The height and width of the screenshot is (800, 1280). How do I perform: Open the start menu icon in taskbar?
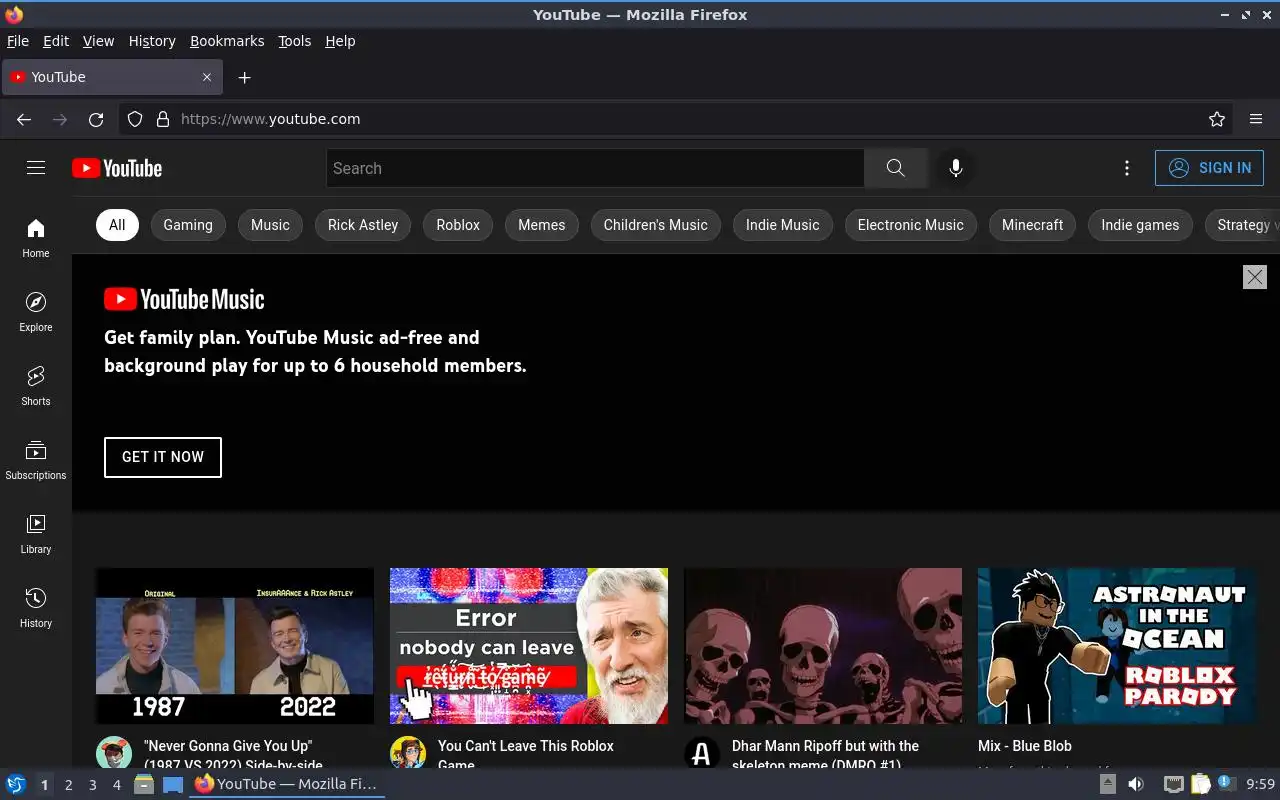15,784
